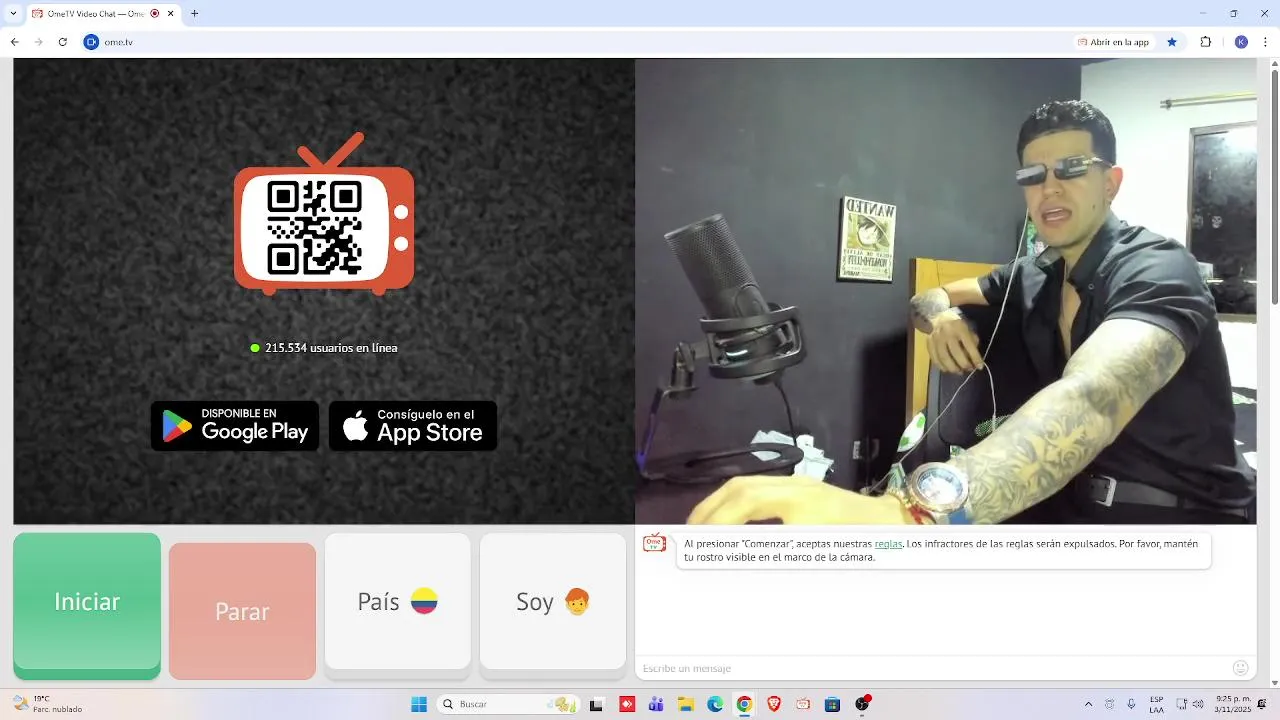Click the taskbar Buscar search box
Viewport: 1280px width, 720px height.
pos(510,704)
